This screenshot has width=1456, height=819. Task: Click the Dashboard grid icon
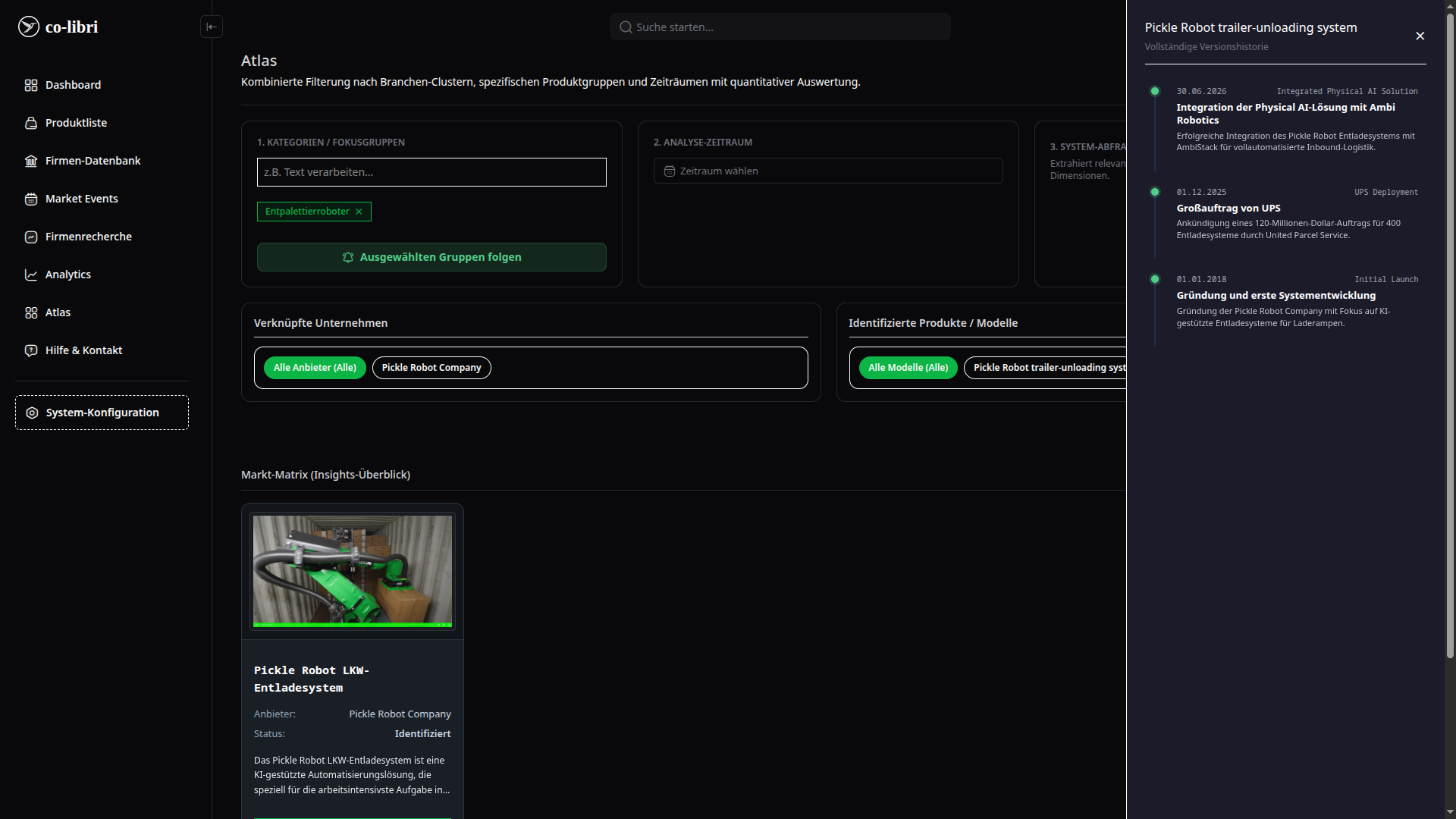click(31, 85)
